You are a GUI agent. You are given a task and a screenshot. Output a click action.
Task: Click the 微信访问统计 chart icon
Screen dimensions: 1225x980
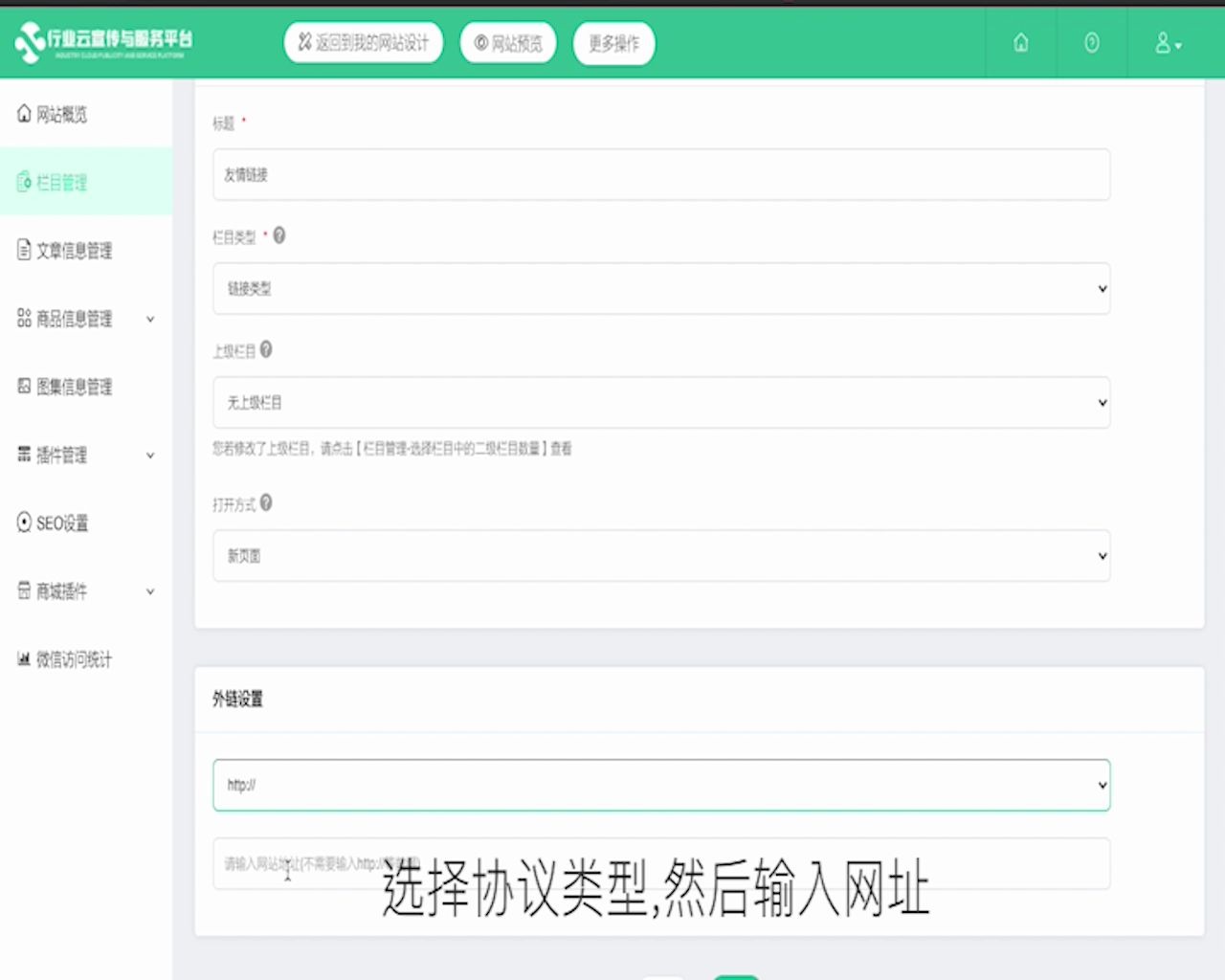pos(24,658)
